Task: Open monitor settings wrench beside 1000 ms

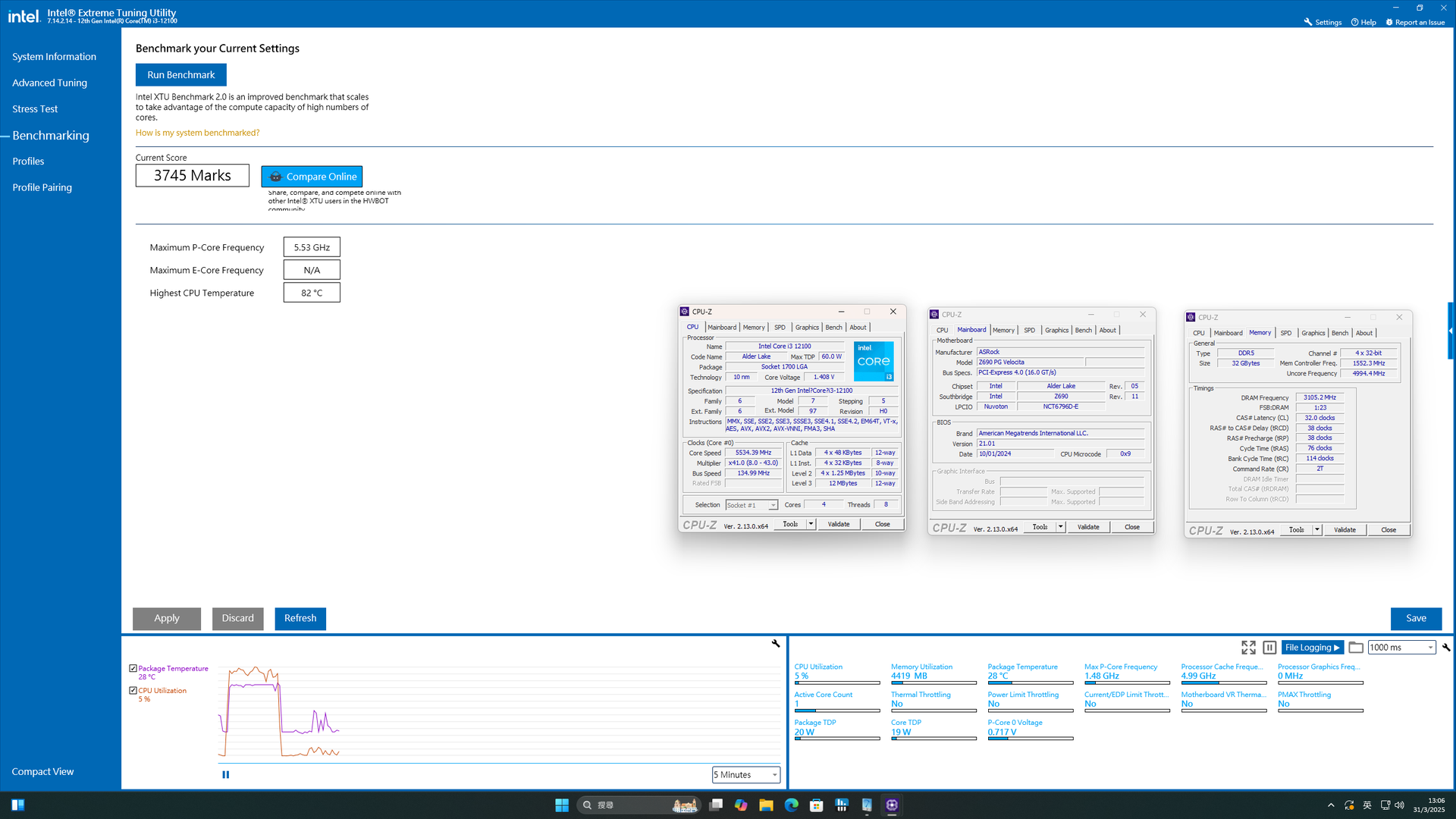Action: (x=1446, y=648)
